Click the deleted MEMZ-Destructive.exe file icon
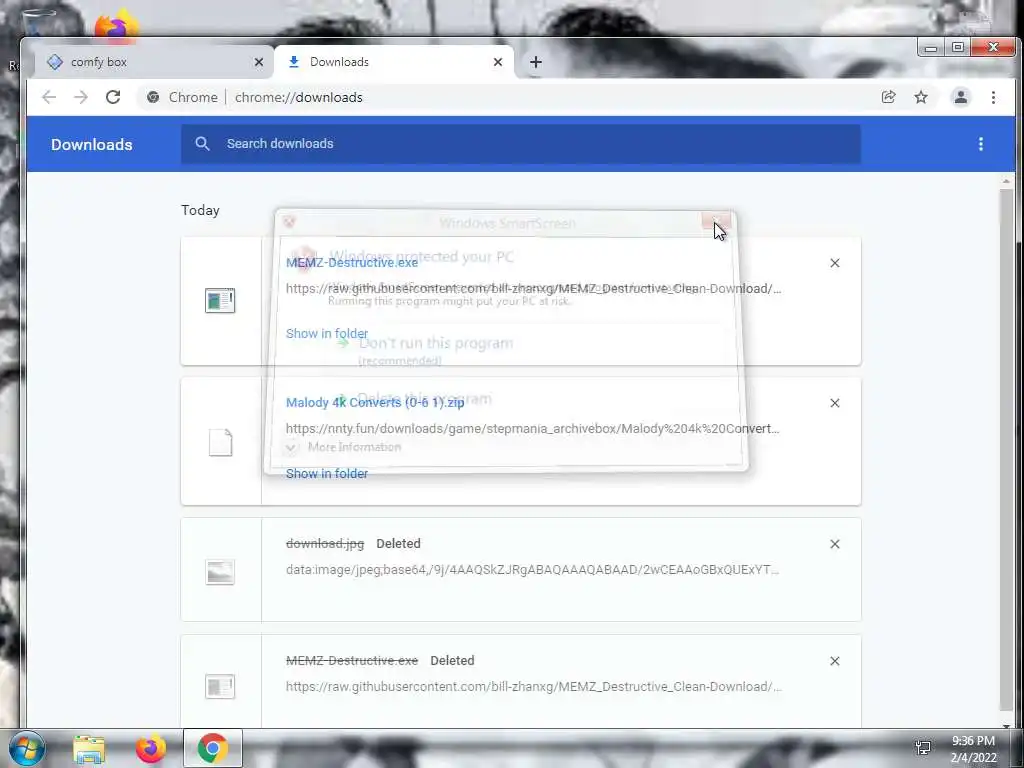The height and width of the screenshot is (768, 1024). (220, 686)
